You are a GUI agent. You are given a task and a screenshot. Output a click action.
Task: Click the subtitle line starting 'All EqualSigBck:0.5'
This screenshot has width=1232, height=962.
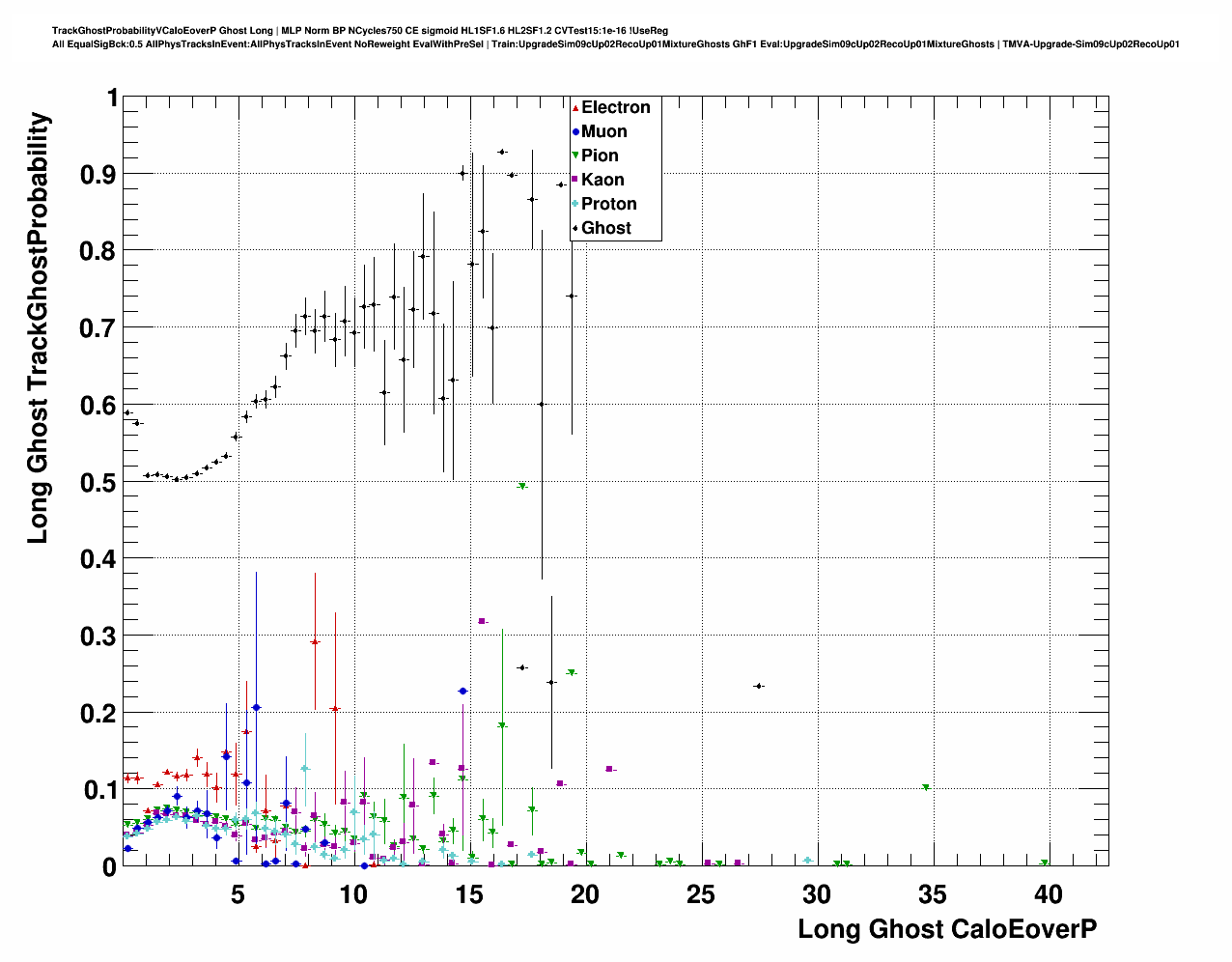[x=616, y=44]
